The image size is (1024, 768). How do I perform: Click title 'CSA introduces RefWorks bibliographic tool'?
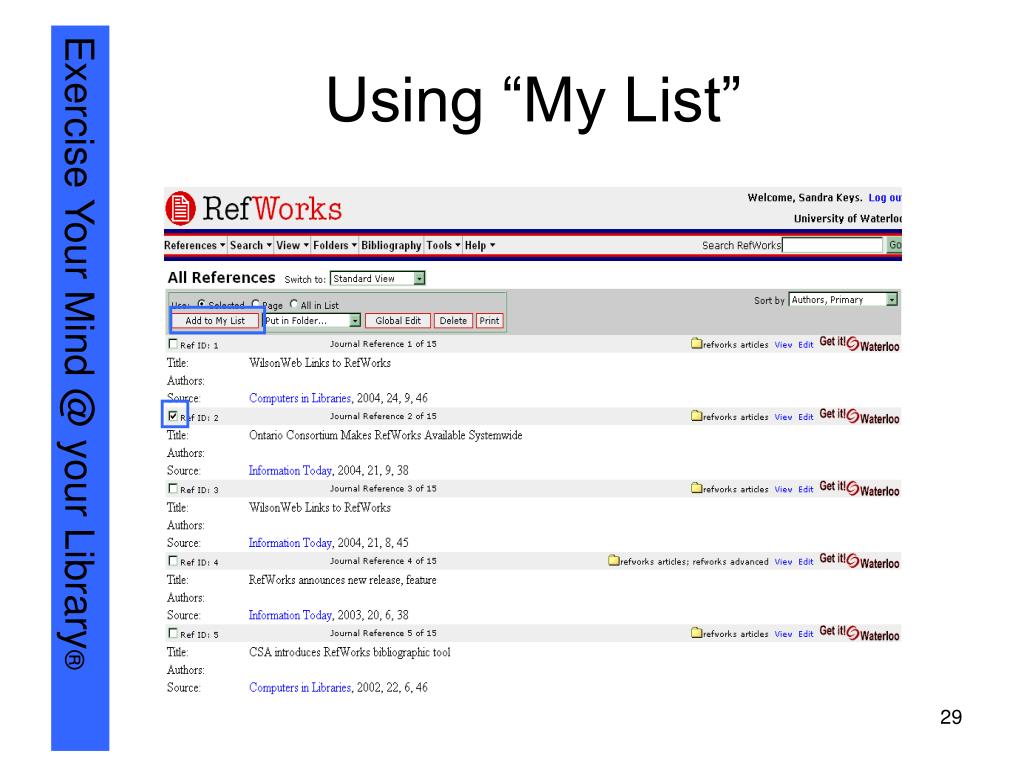click(x=349, y=652)
